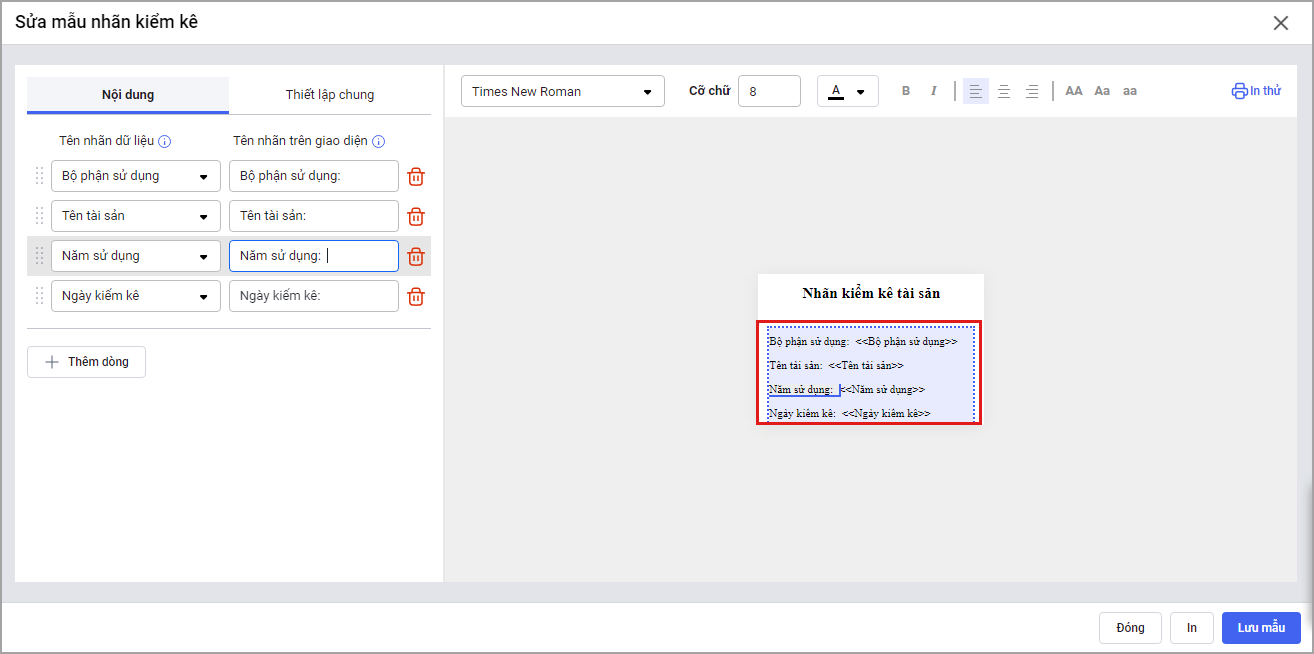Apply center text alignment
1314x654 pixels.
click(1004, 91)
